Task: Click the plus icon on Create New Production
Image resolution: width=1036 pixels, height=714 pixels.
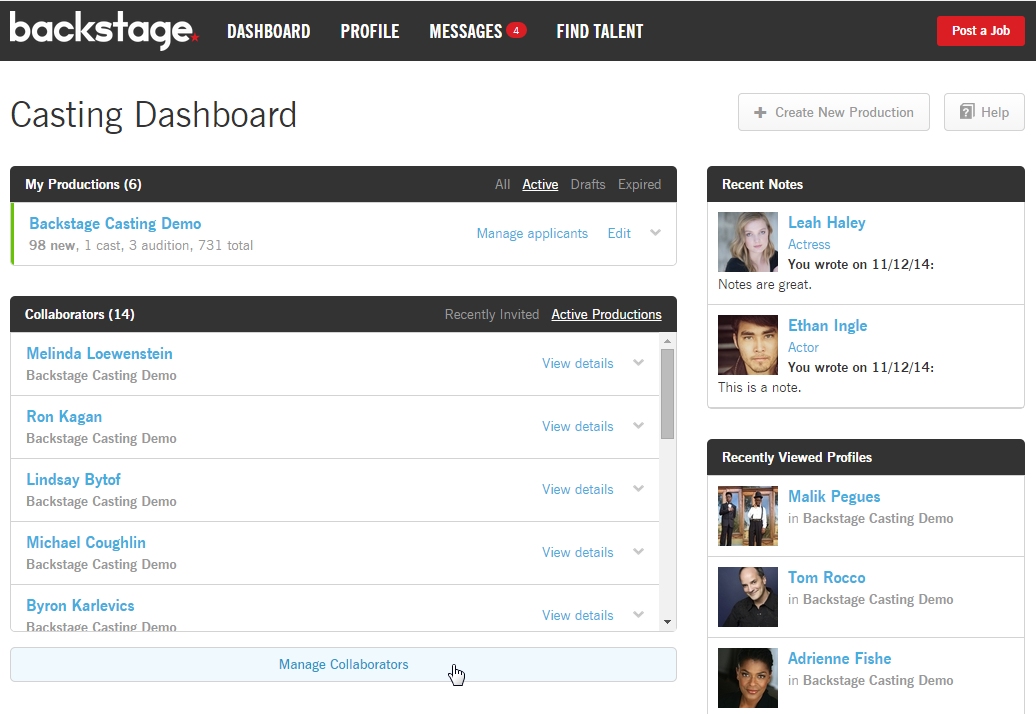Action: (x=760, y=112)
